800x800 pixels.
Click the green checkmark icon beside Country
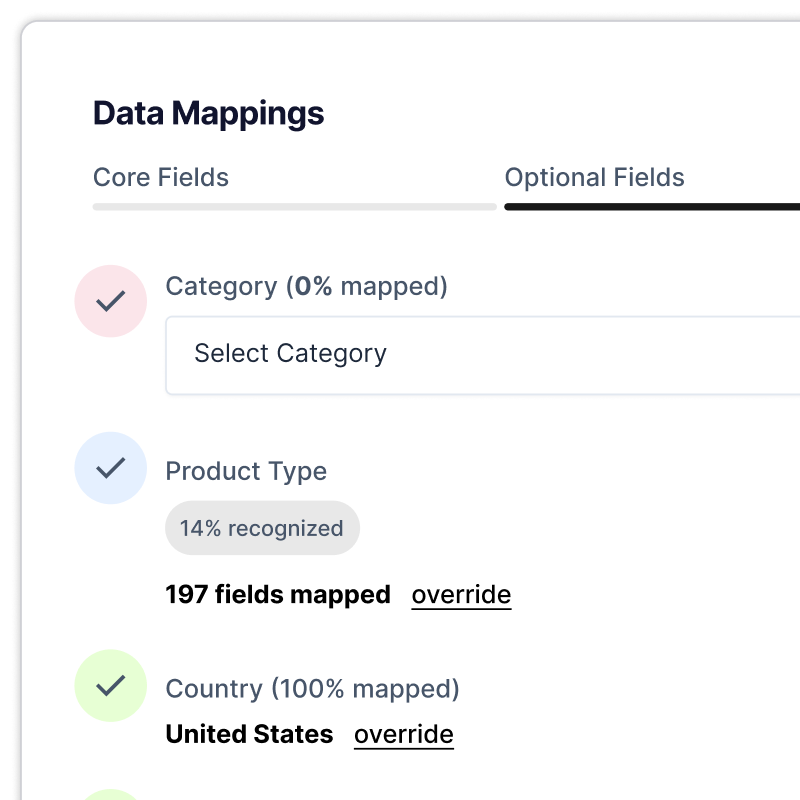pyautogui.click(x=111, y=685)
